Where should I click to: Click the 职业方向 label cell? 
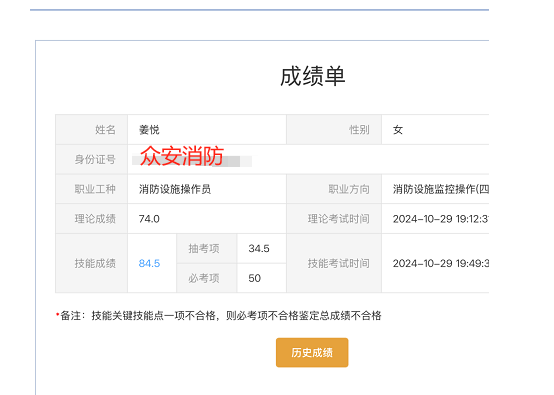[334, 189]
